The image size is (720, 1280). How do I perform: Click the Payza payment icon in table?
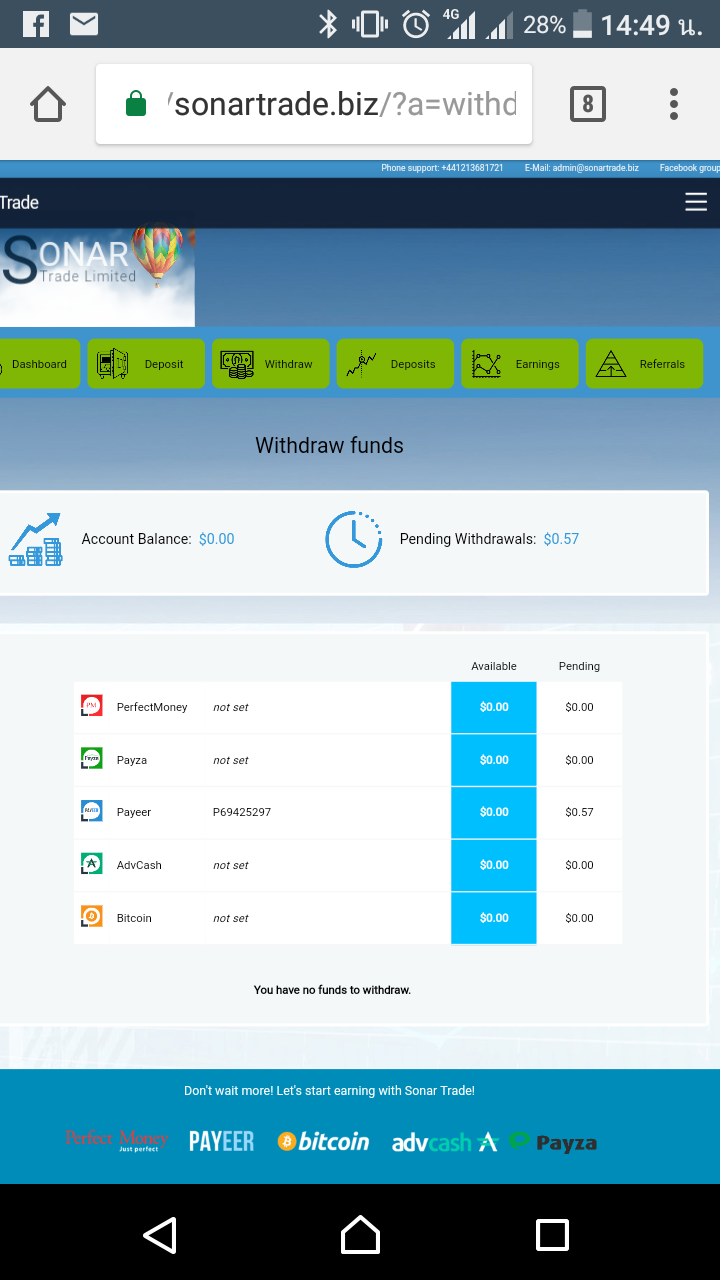[92, 759]
